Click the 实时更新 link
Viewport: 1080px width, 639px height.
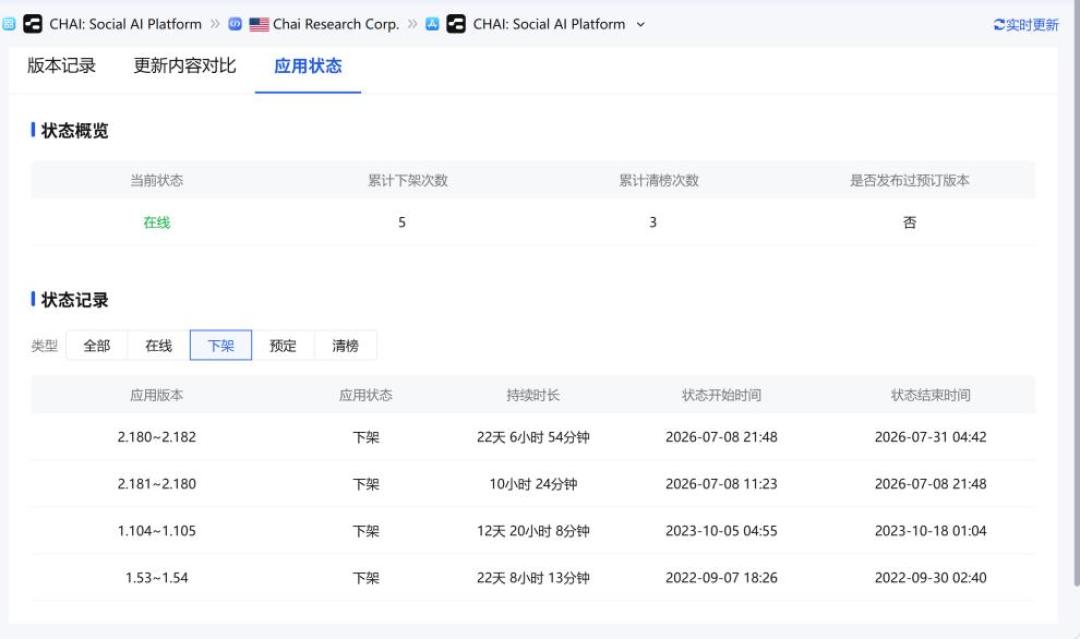1032,25
